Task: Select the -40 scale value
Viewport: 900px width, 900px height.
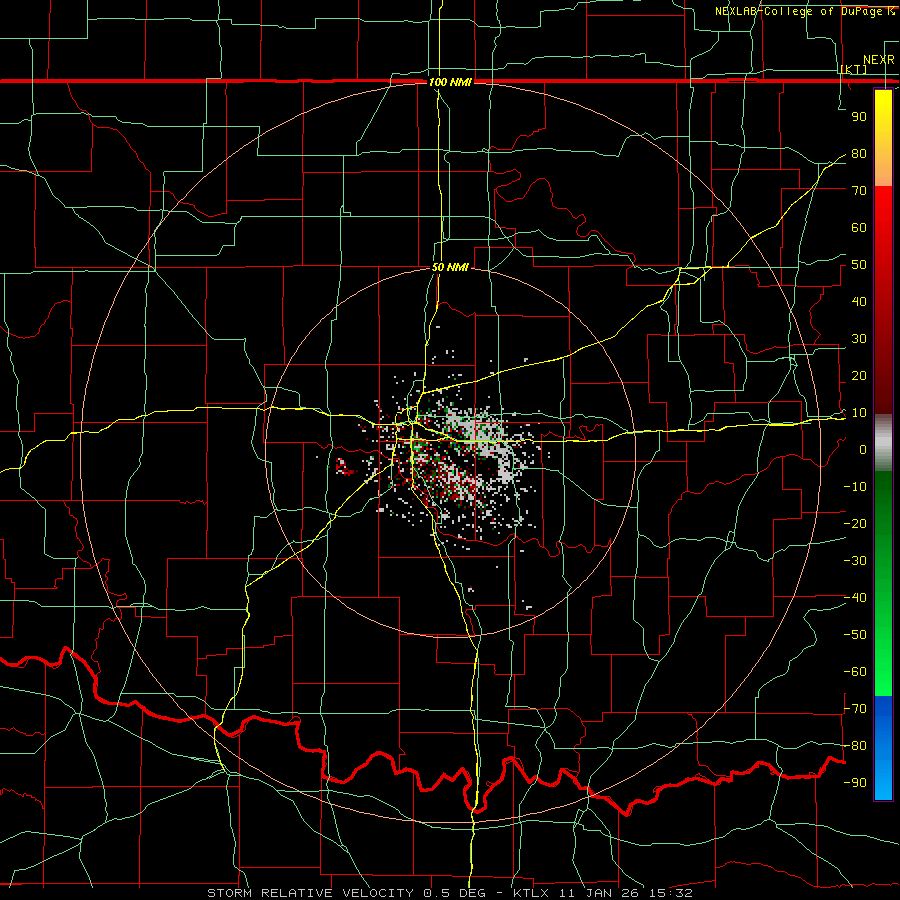Action: click(x=855, y=598)
